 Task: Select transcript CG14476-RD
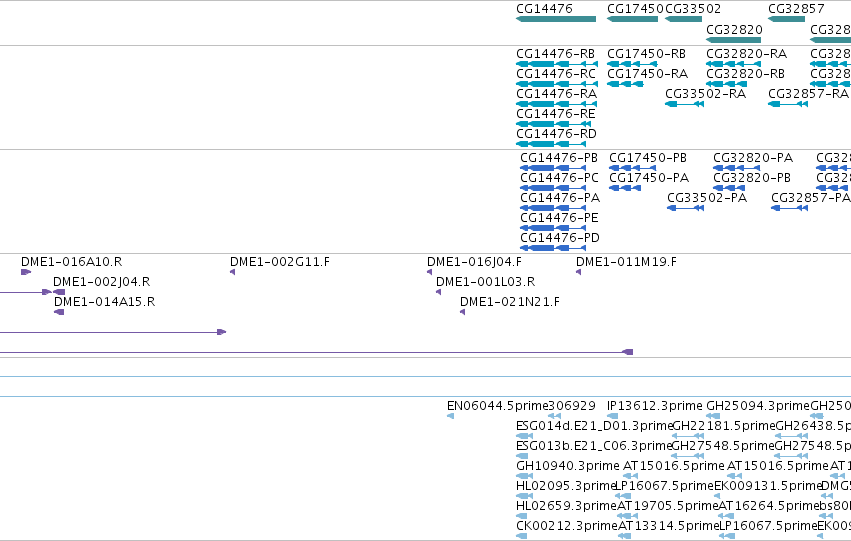(x=556, y=134)
